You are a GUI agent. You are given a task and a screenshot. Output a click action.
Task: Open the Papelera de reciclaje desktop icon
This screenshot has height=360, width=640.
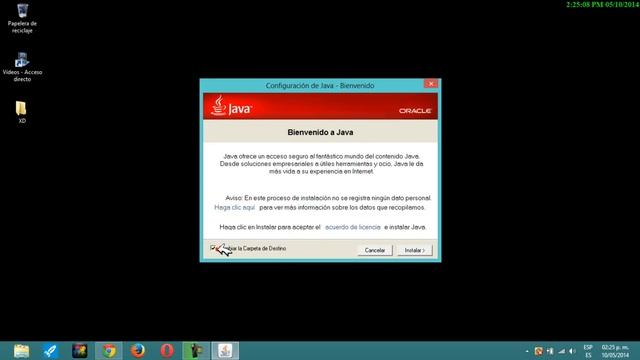click(x=22, y=18)
